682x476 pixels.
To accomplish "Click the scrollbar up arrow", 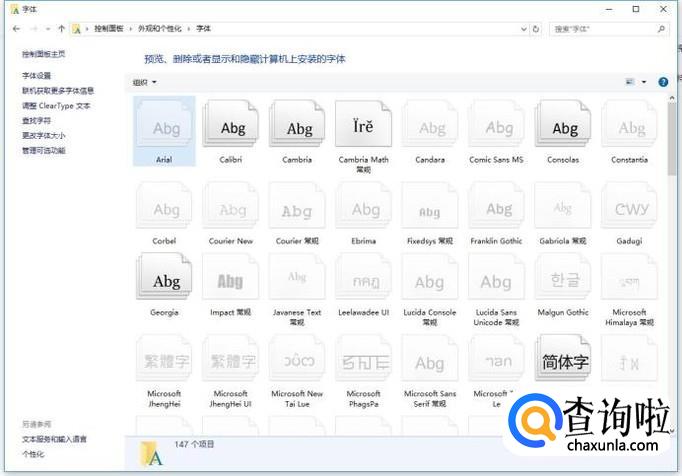I will coord(672,98).
